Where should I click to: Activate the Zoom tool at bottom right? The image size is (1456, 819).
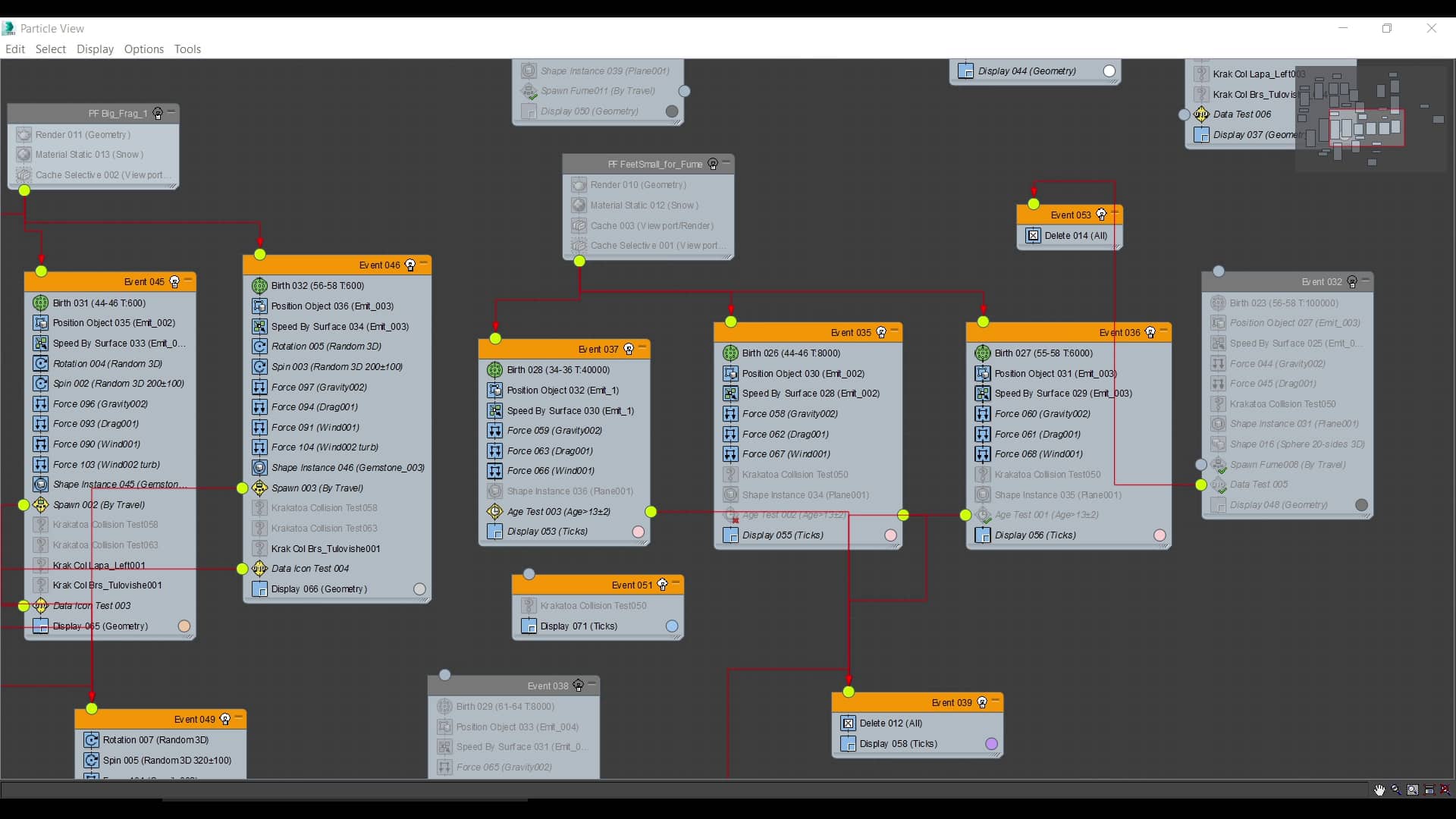coord(1397,790)
